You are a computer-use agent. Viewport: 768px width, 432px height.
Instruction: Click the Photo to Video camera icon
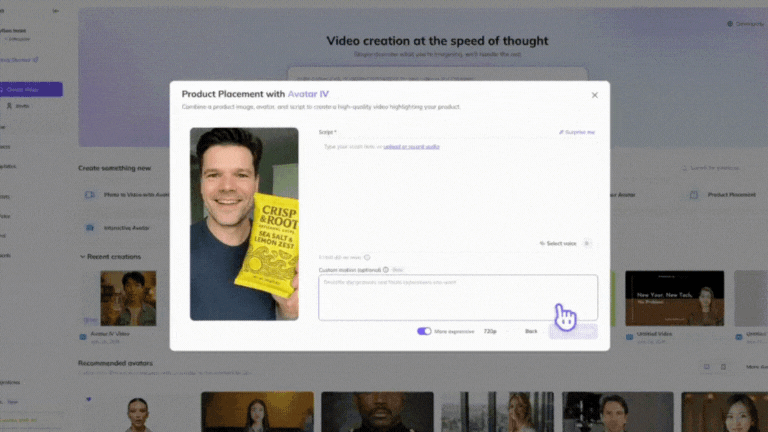tap(90, 194)
